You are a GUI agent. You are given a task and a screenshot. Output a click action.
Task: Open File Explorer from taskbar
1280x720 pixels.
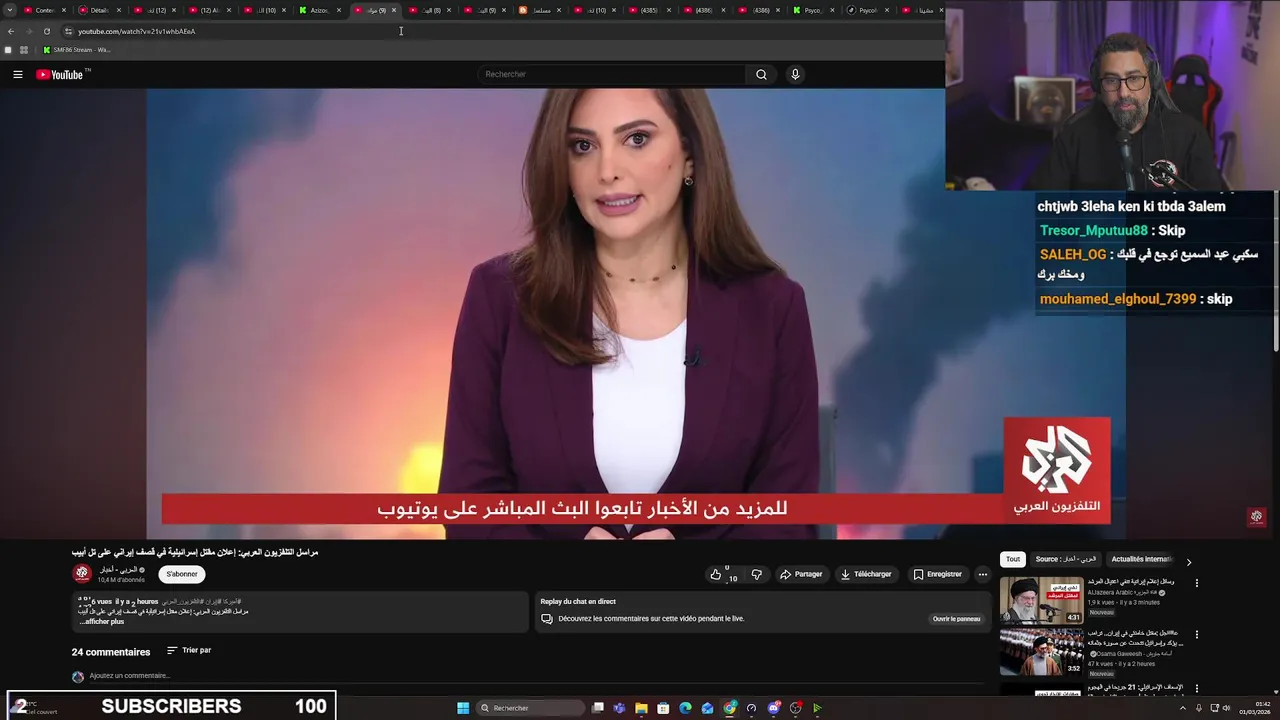(641, 708)
